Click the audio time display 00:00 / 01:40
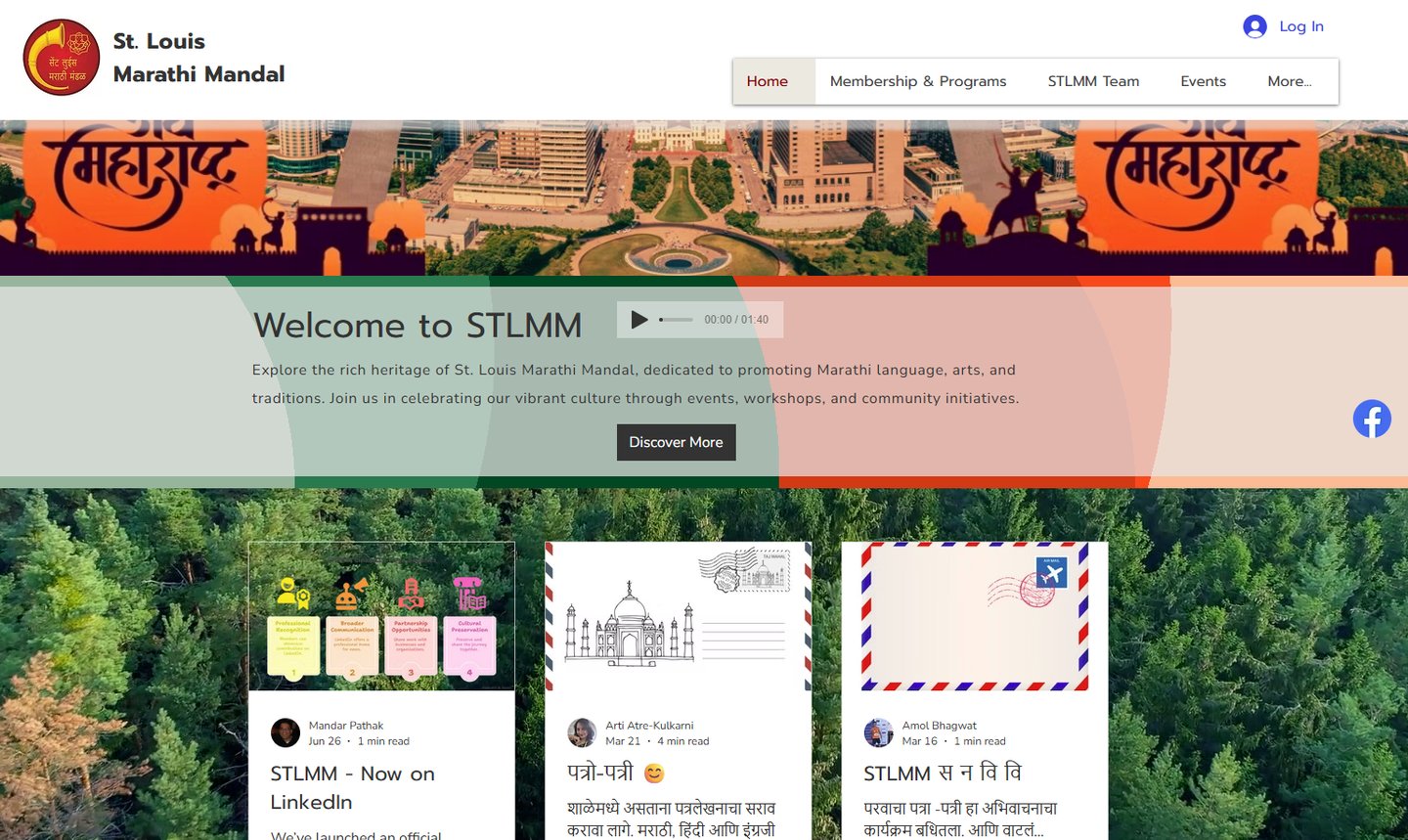The height and width of the screenshot is (840, 1408). [x=736, y=320]
